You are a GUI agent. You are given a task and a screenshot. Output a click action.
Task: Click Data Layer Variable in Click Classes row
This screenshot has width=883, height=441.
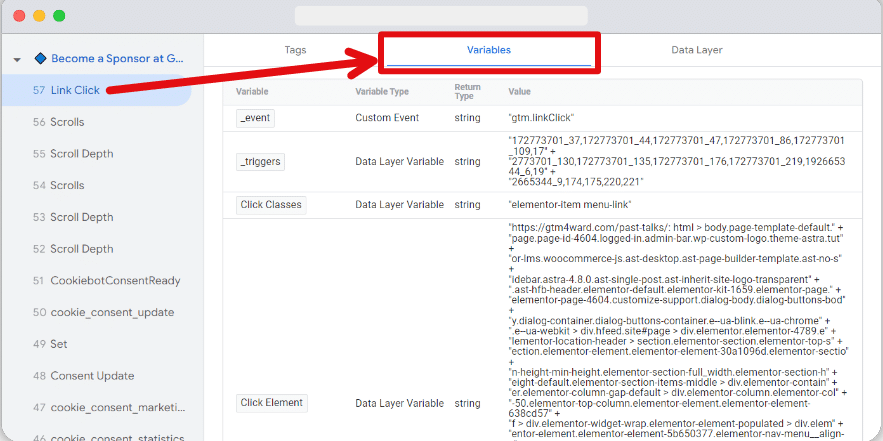click(x=399, y=205)
